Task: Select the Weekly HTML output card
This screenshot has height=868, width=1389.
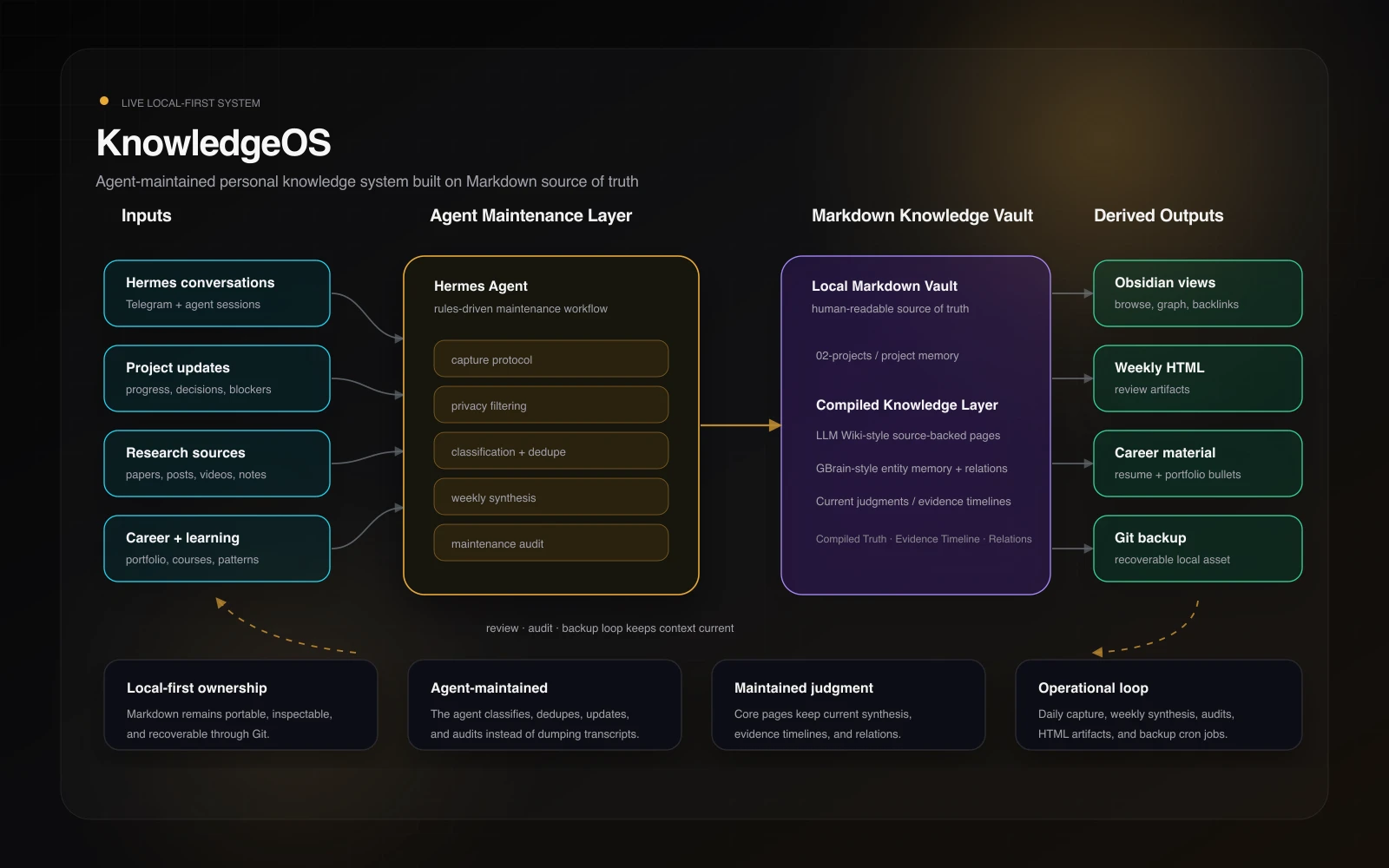Action: (x=1198, y=378)
